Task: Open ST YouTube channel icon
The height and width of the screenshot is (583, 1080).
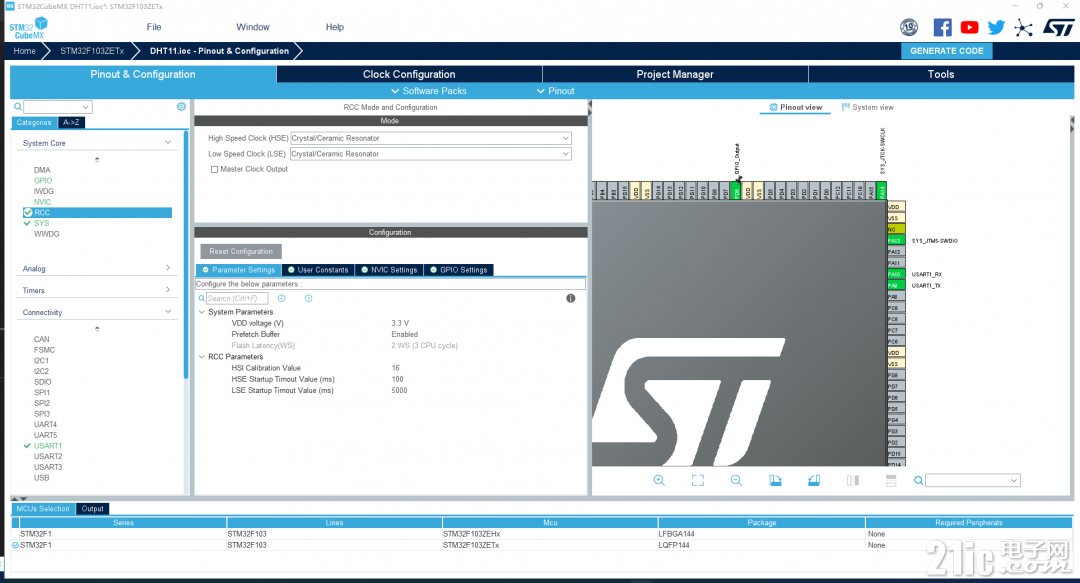Action: [969, 28]
